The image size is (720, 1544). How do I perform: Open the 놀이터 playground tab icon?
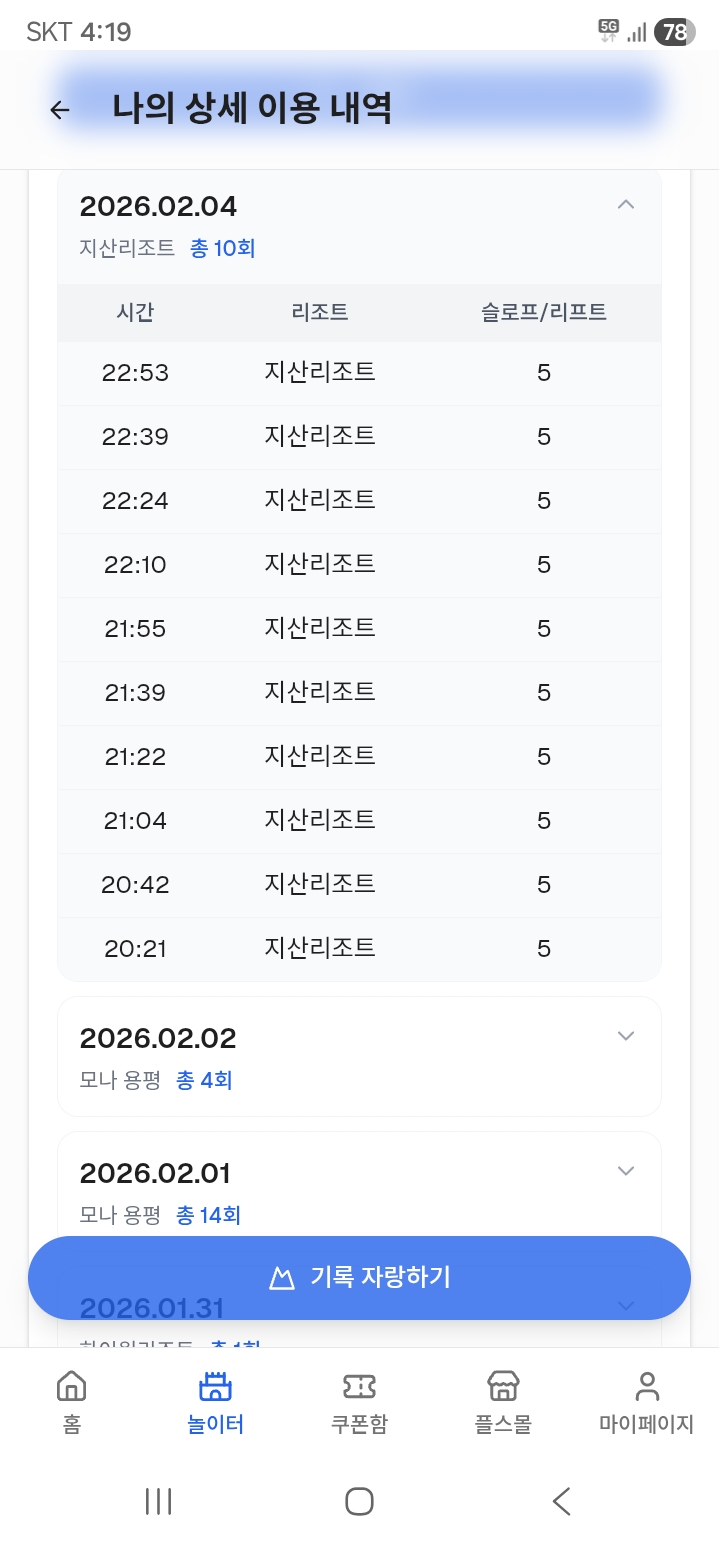[215, 1387]
